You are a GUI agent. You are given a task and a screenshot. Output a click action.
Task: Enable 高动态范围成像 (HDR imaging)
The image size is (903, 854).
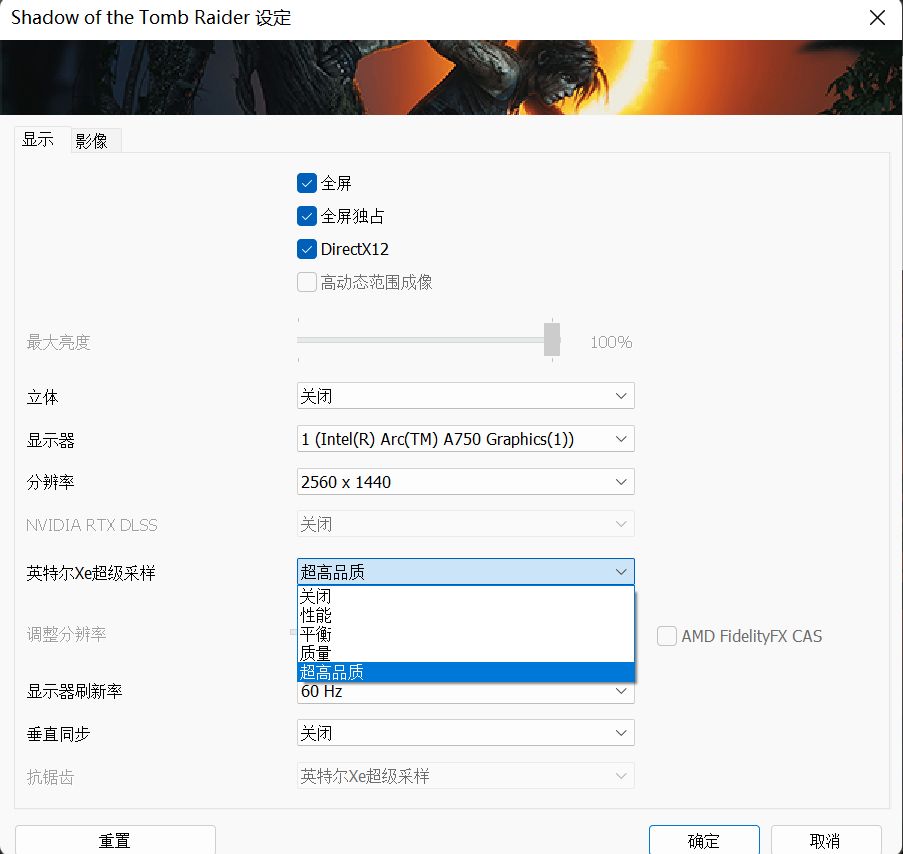(307, 282)
